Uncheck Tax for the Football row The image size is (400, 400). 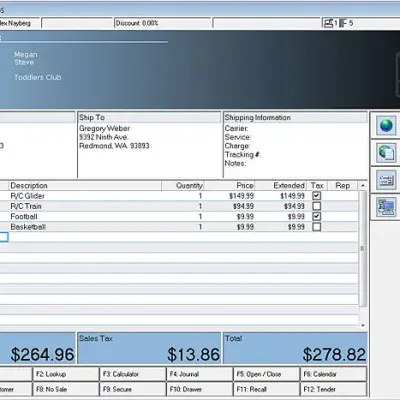(x=317, y=216)
